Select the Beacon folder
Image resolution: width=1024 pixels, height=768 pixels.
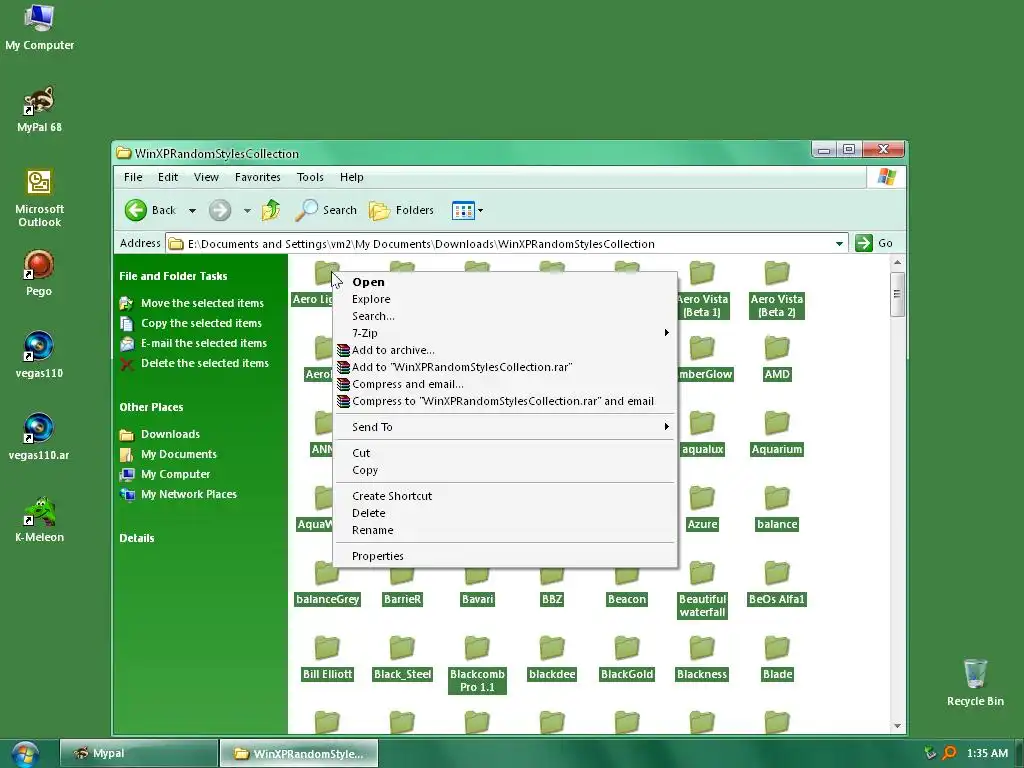[x=627, y=583]
